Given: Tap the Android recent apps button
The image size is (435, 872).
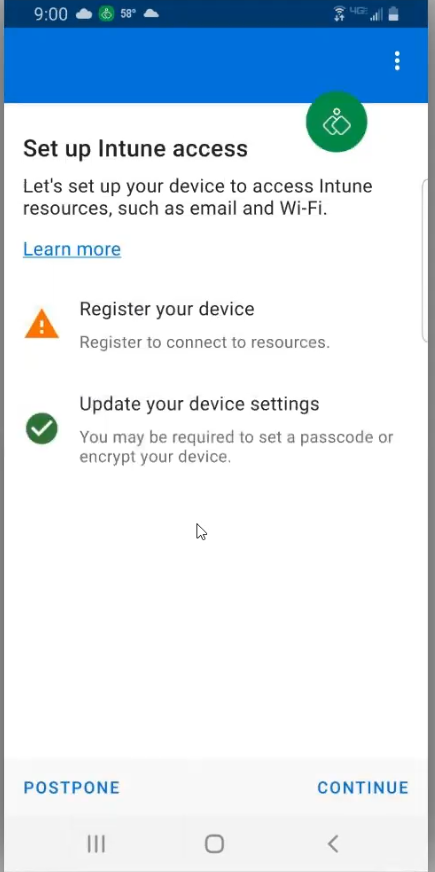Looking at the screenshot, I should [96, 844].
